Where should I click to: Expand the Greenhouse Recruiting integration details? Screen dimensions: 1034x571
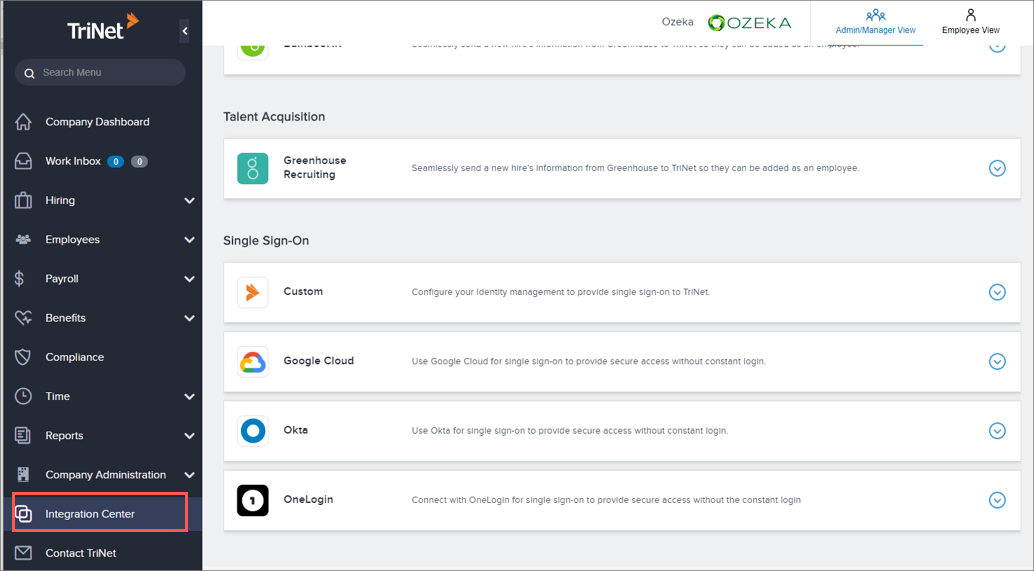[996, 168]
